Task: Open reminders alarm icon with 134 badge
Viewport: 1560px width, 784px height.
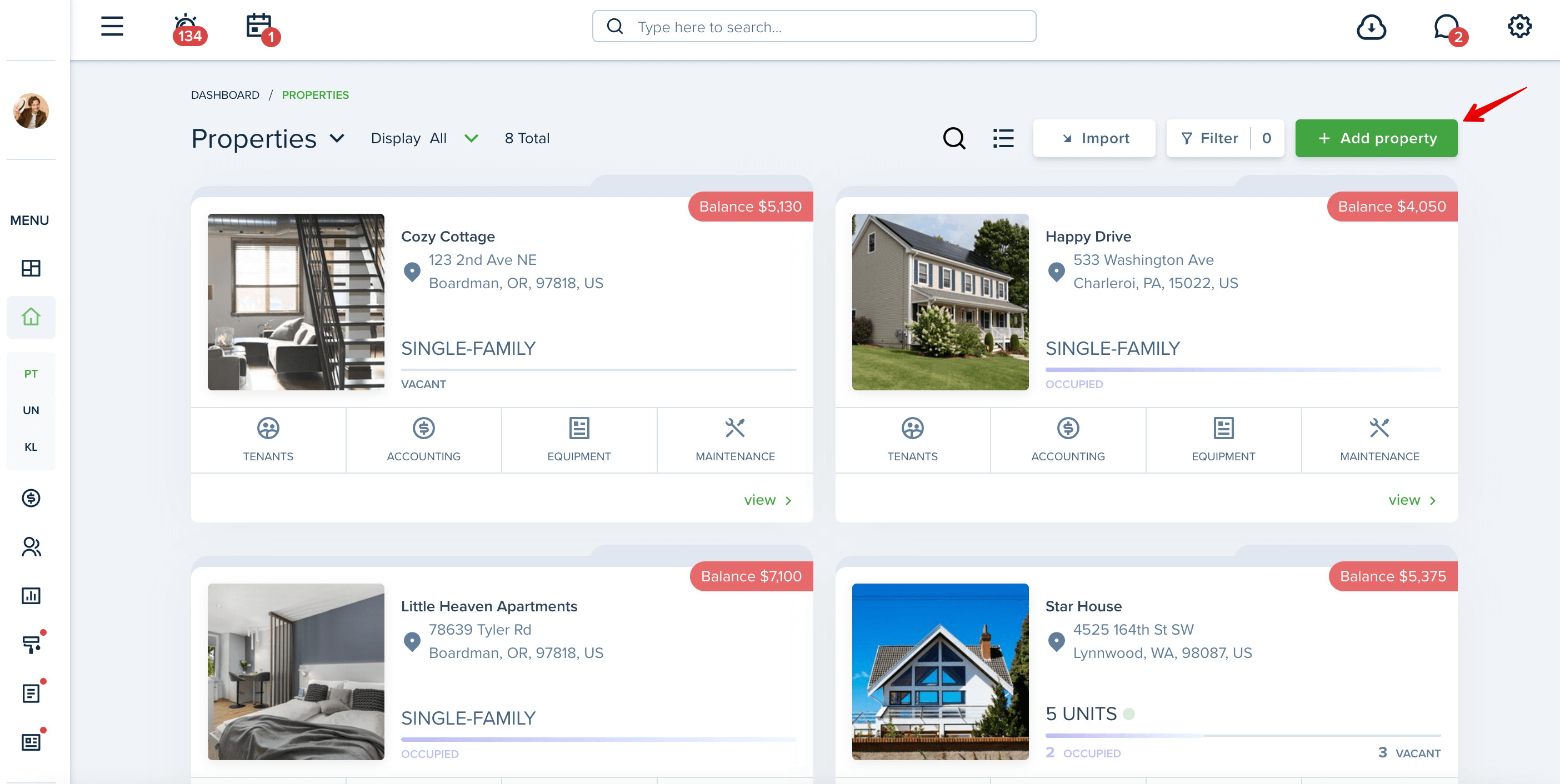Action: click(188, 28)
